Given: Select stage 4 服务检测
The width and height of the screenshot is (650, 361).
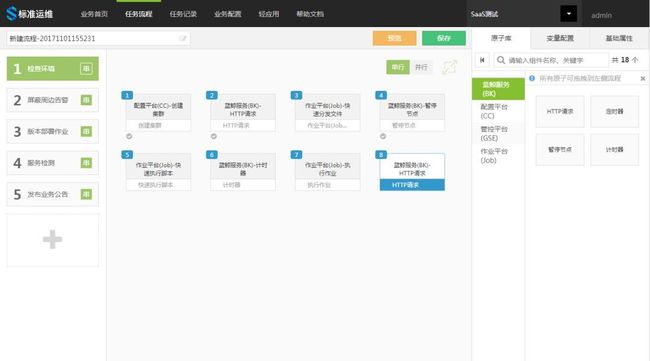Looking at the screenshot, I should (x=53, y=163).
